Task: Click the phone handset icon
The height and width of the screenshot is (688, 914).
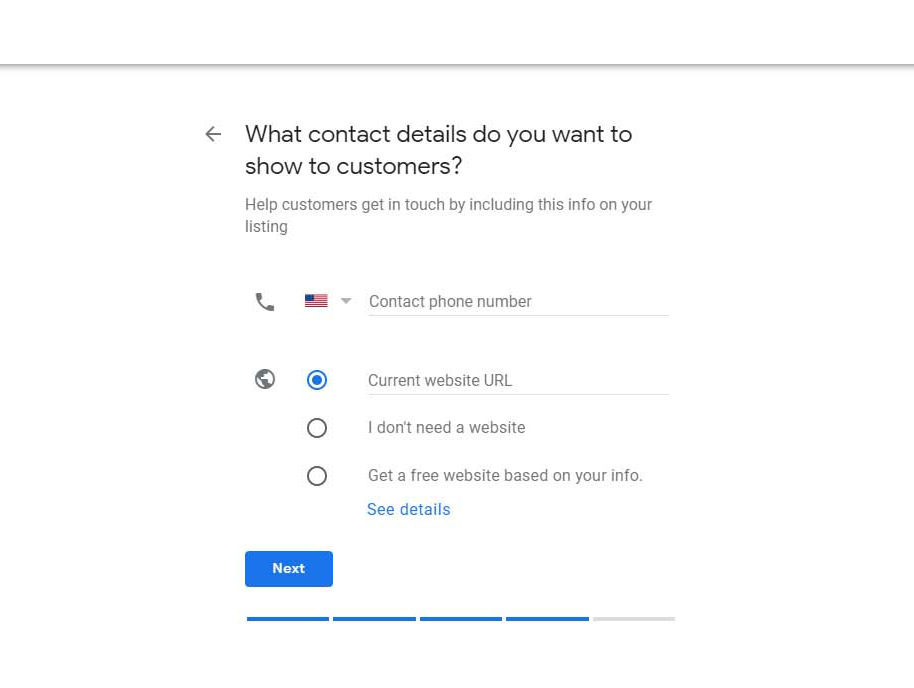Action: point(265,301)
